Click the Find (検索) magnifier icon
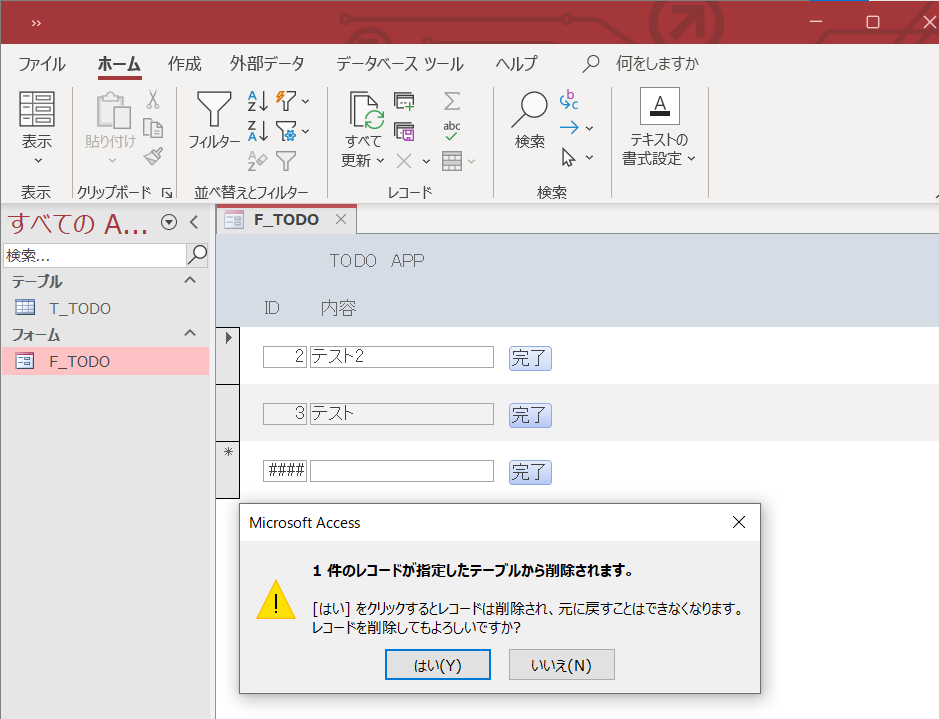Image resolution: width=939 pixels, height=719 pixels. [529, 110]
